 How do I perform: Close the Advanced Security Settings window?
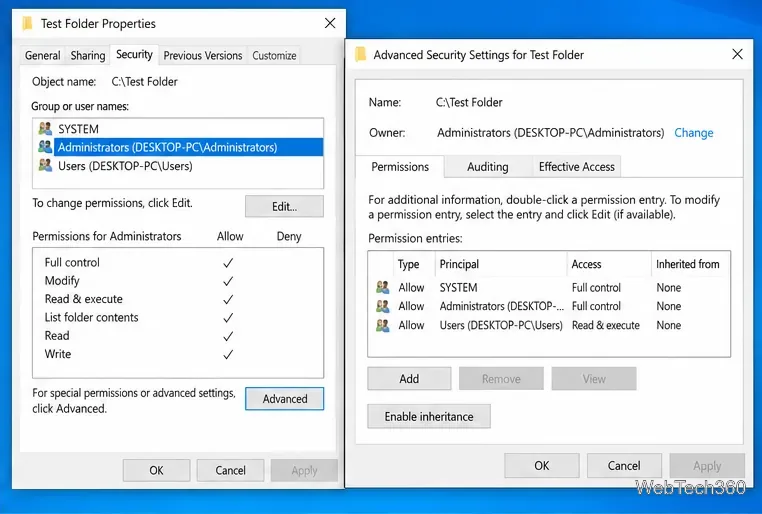(737, 54)
